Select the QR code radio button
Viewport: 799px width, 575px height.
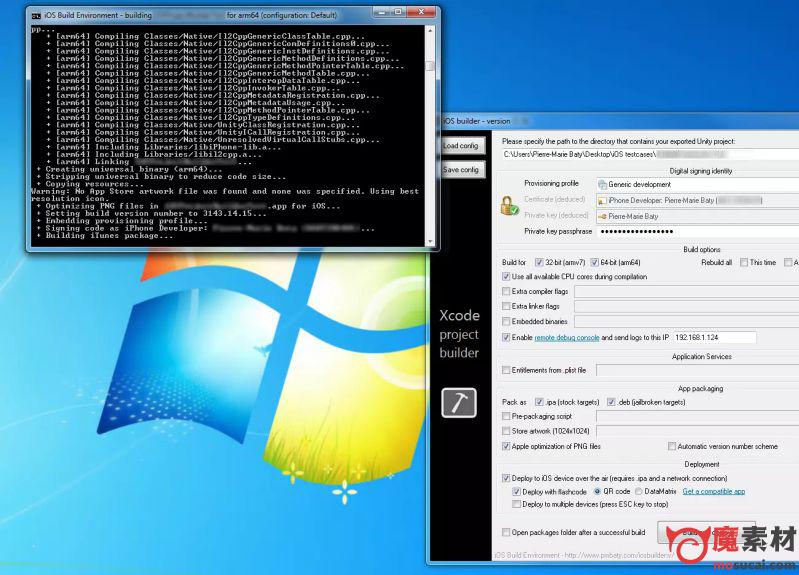[597, 492]
